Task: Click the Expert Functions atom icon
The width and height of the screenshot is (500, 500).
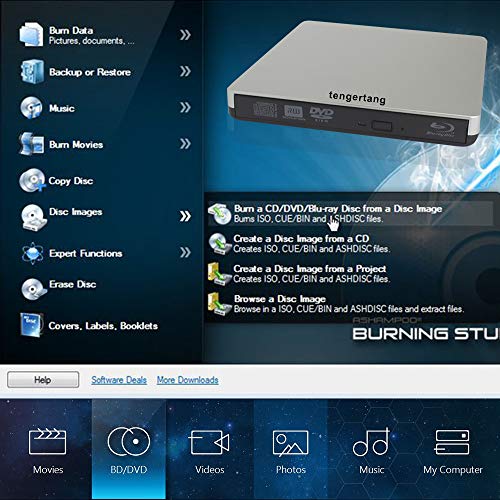Action: (x=32, y=253)
